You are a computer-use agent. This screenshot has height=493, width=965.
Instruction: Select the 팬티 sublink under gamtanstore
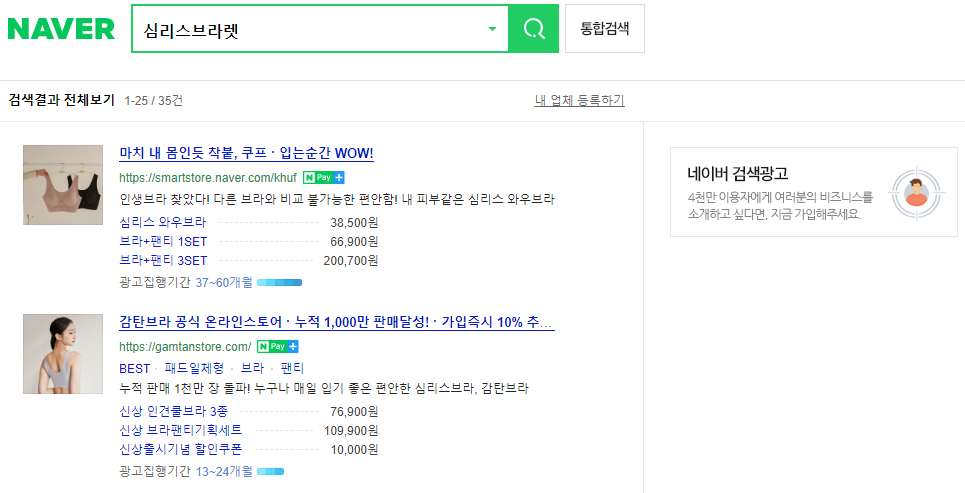[x=292, y=369]
